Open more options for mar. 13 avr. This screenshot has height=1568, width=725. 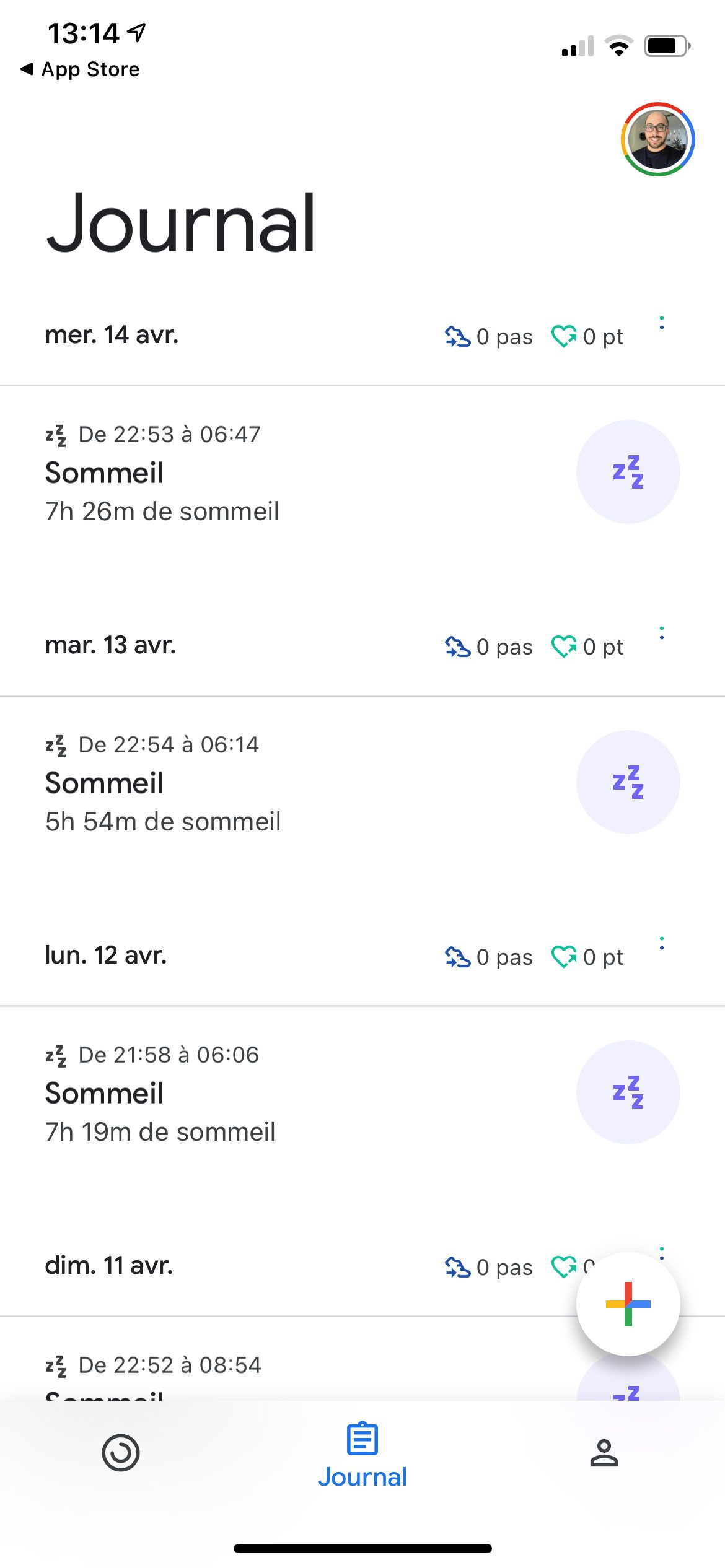[x=662, y=633]
